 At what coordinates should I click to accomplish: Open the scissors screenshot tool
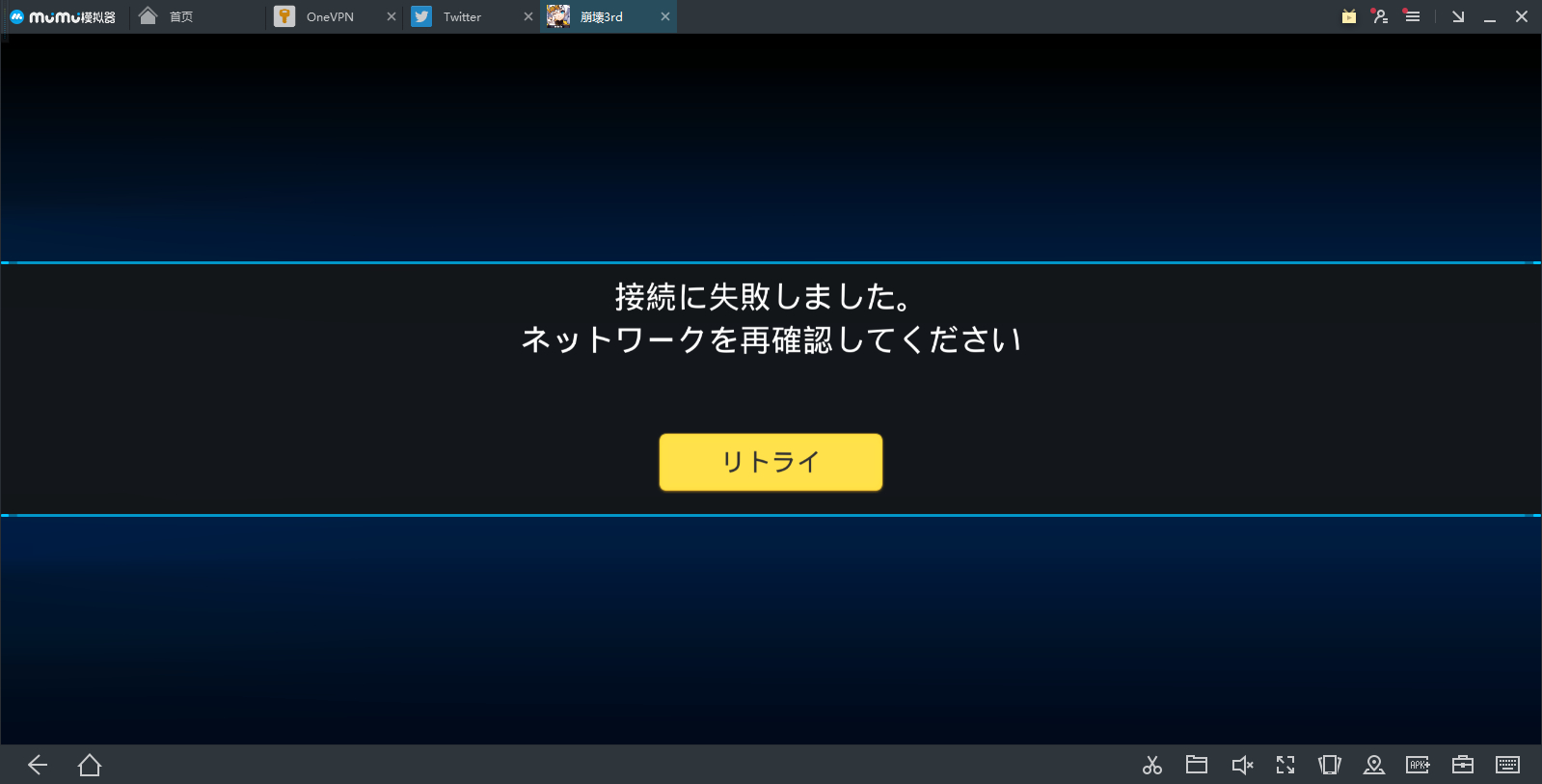pos(1152,765)
